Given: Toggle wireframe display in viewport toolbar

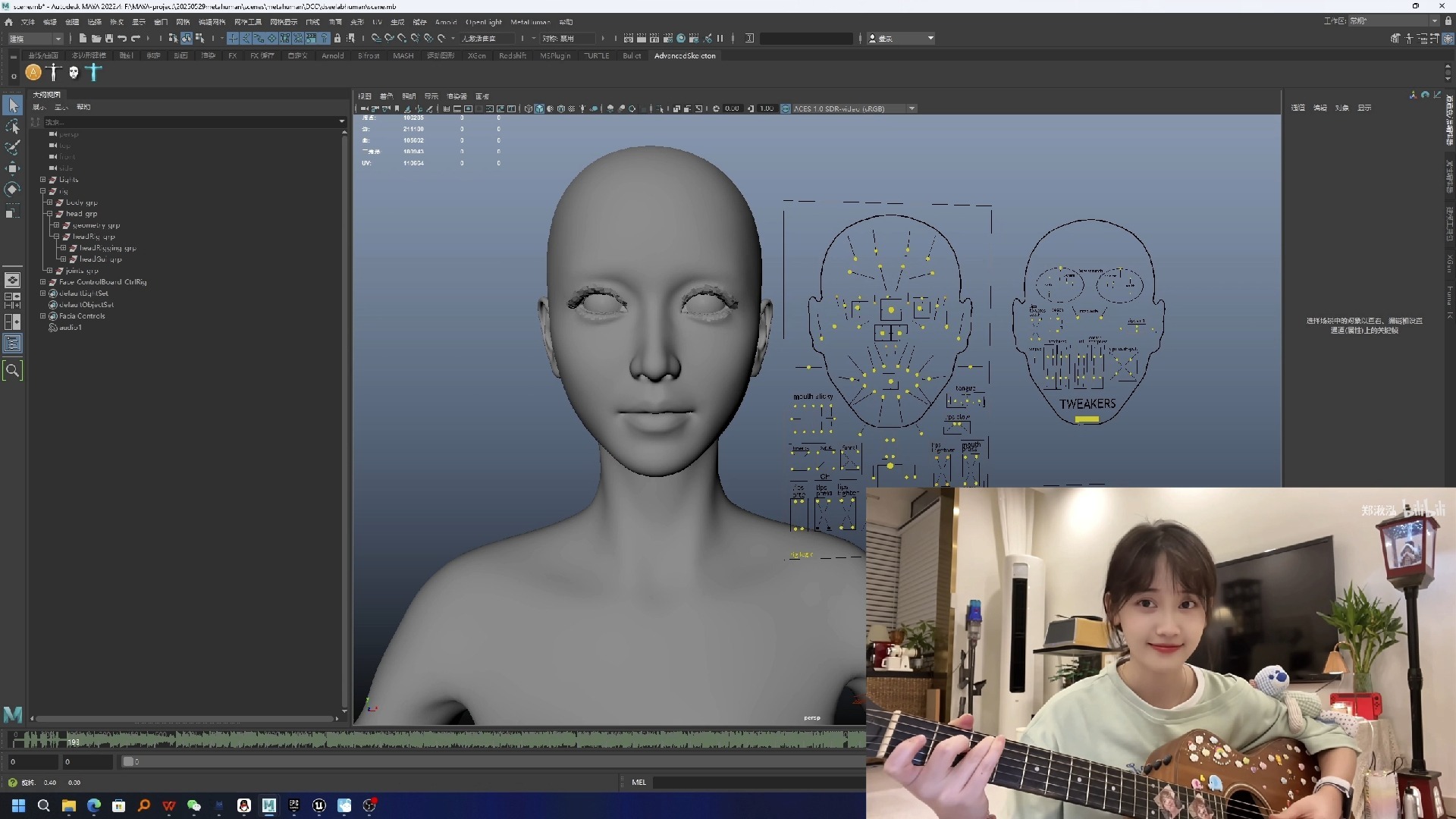Looking at the screenshot, I should [x=529, y=108].
